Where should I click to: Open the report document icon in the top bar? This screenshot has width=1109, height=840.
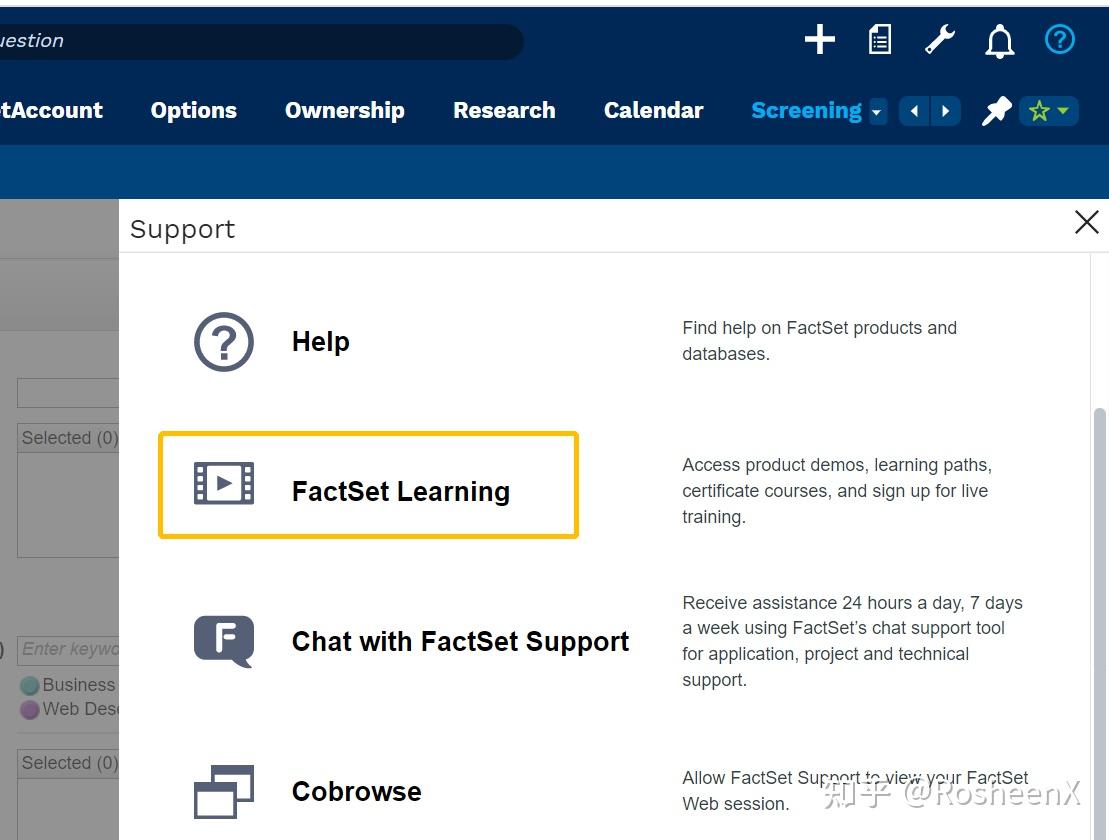(879, 39)
